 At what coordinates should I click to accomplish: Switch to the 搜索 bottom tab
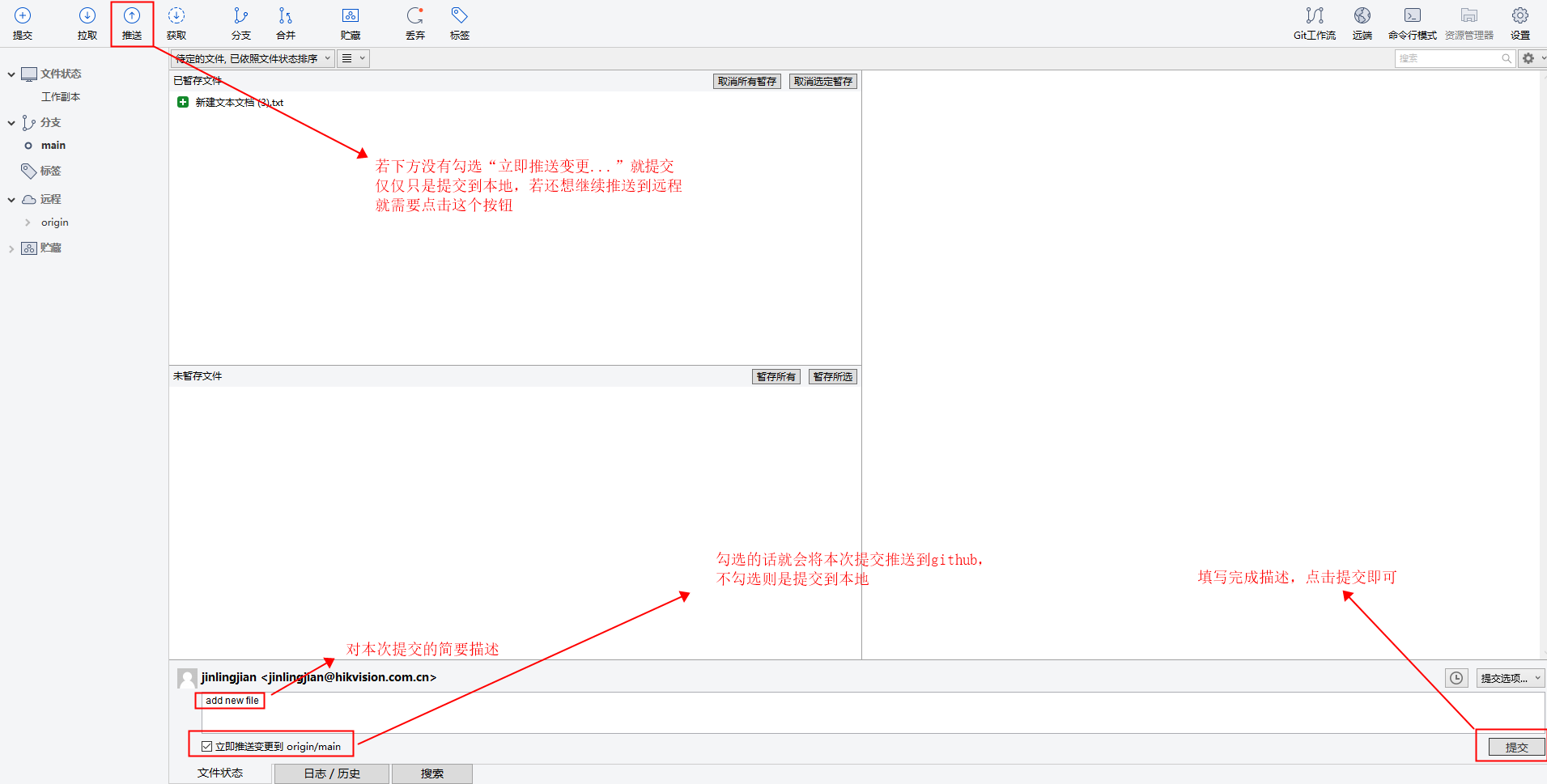click(x=432, y=773)
